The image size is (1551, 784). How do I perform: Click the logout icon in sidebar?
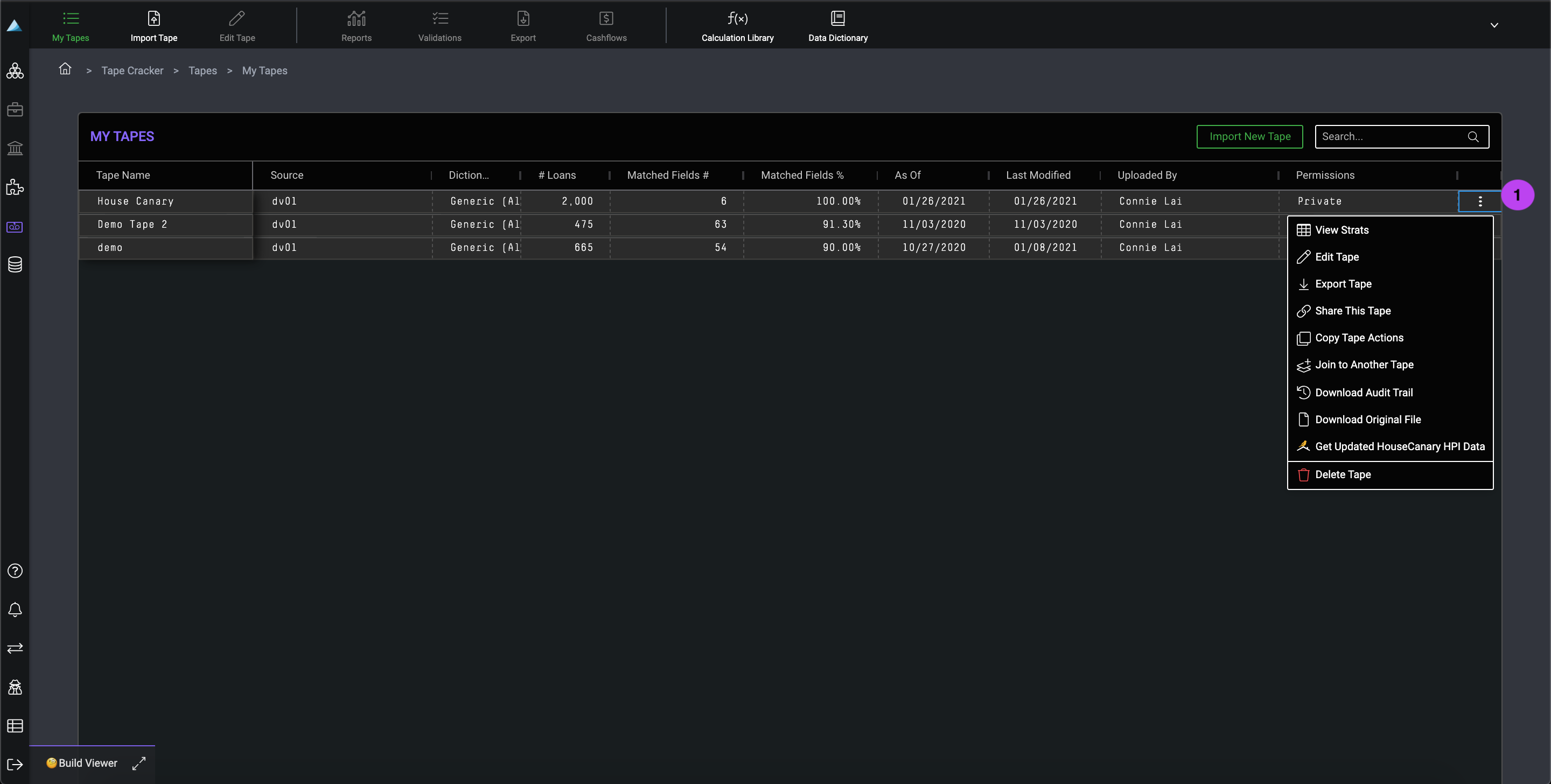click(15, 764)
